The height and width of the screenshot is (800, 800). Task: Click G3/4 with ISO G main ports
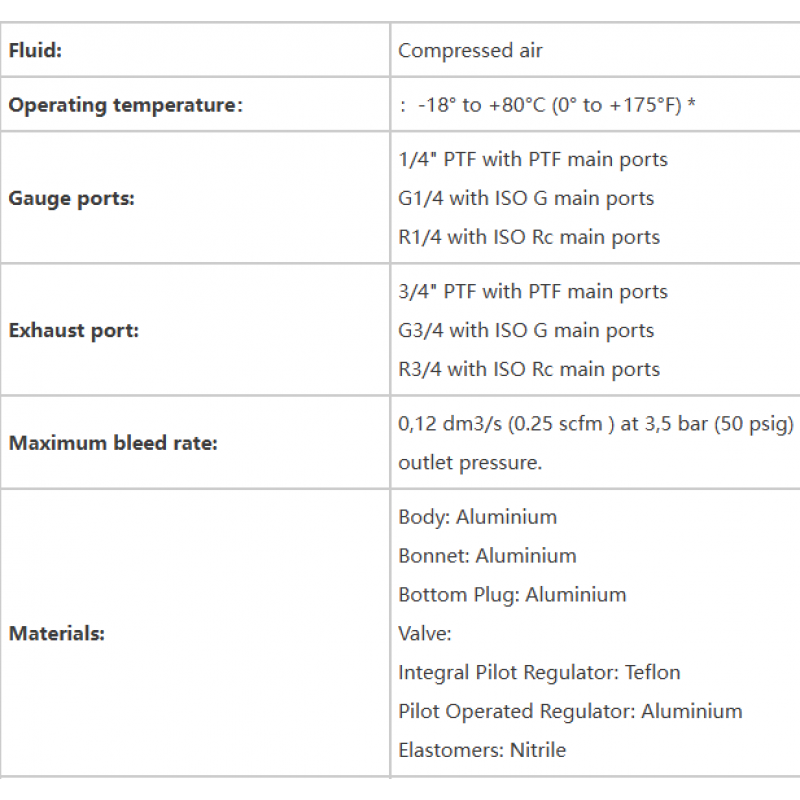[526, 331]
